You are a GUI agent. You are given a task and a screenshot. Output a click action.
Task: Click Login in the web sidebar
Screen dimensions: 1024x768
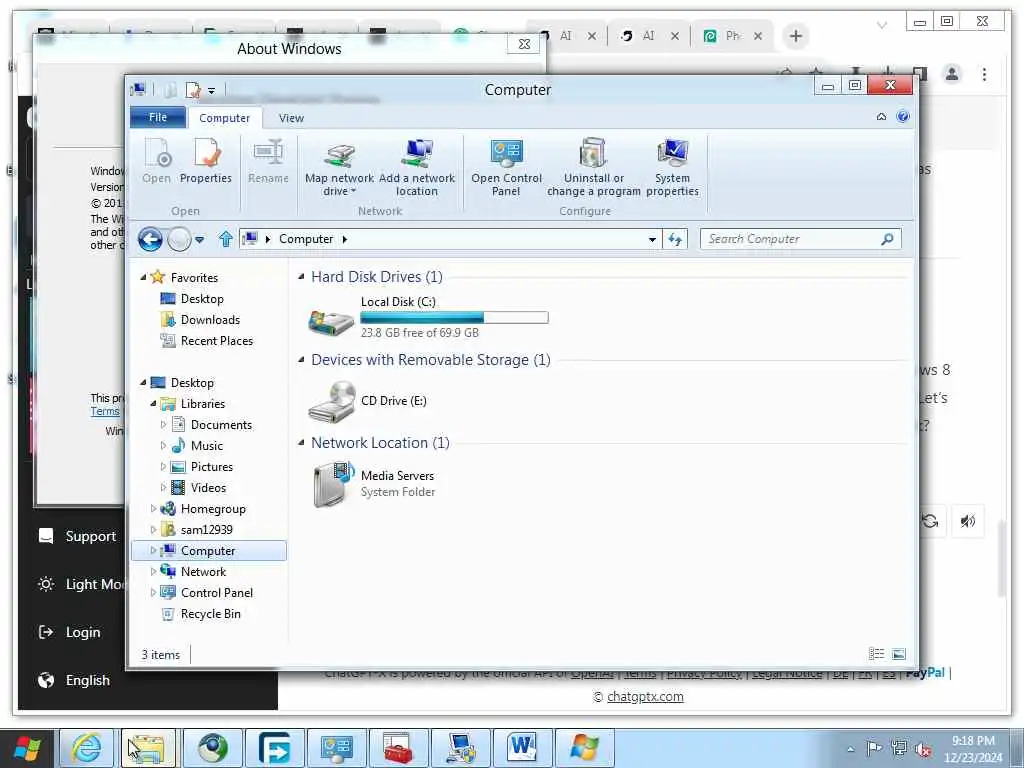coord(69,632)
